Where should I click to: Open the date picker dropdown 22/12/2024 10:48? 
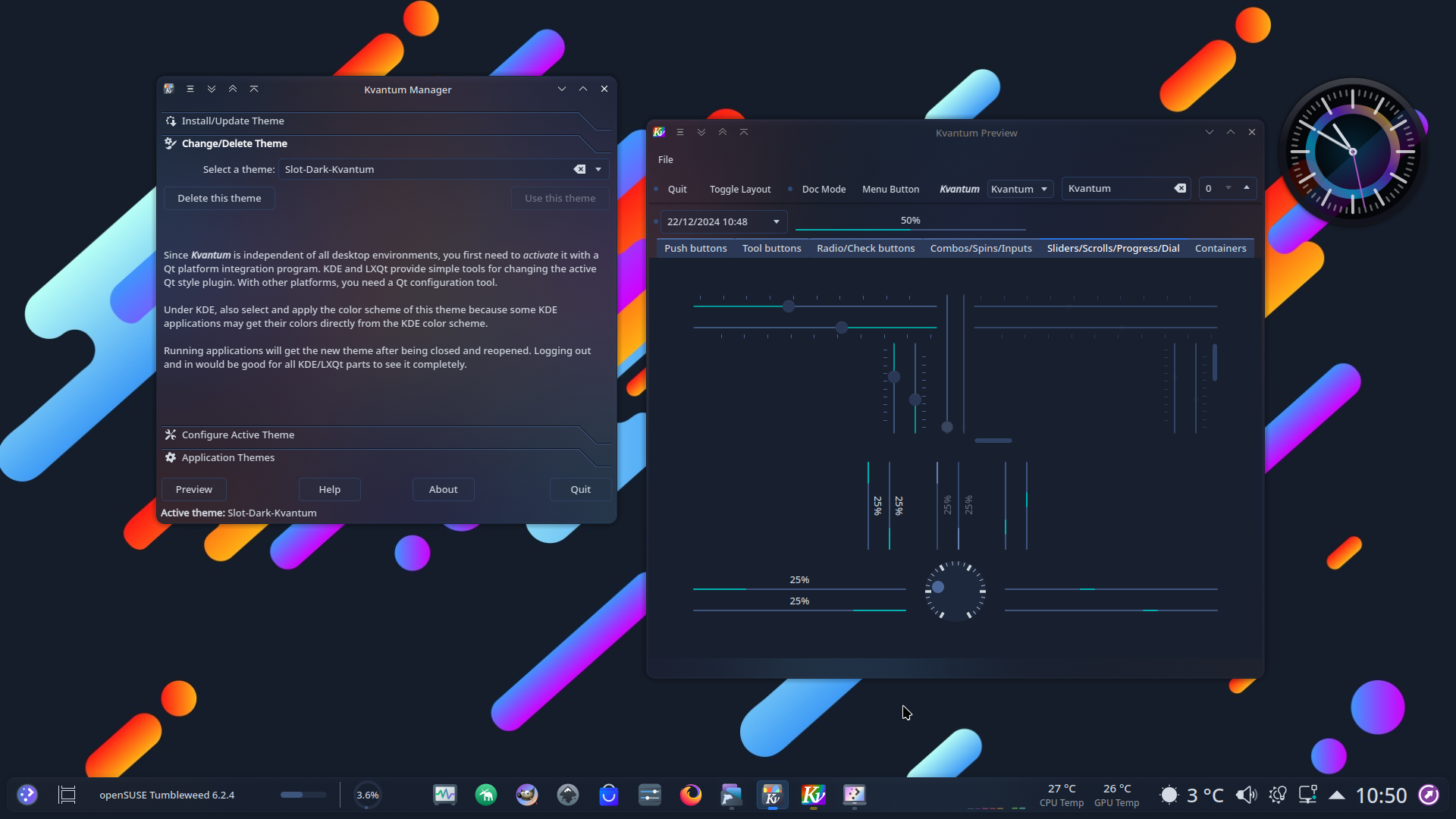(x=777, y=221)
